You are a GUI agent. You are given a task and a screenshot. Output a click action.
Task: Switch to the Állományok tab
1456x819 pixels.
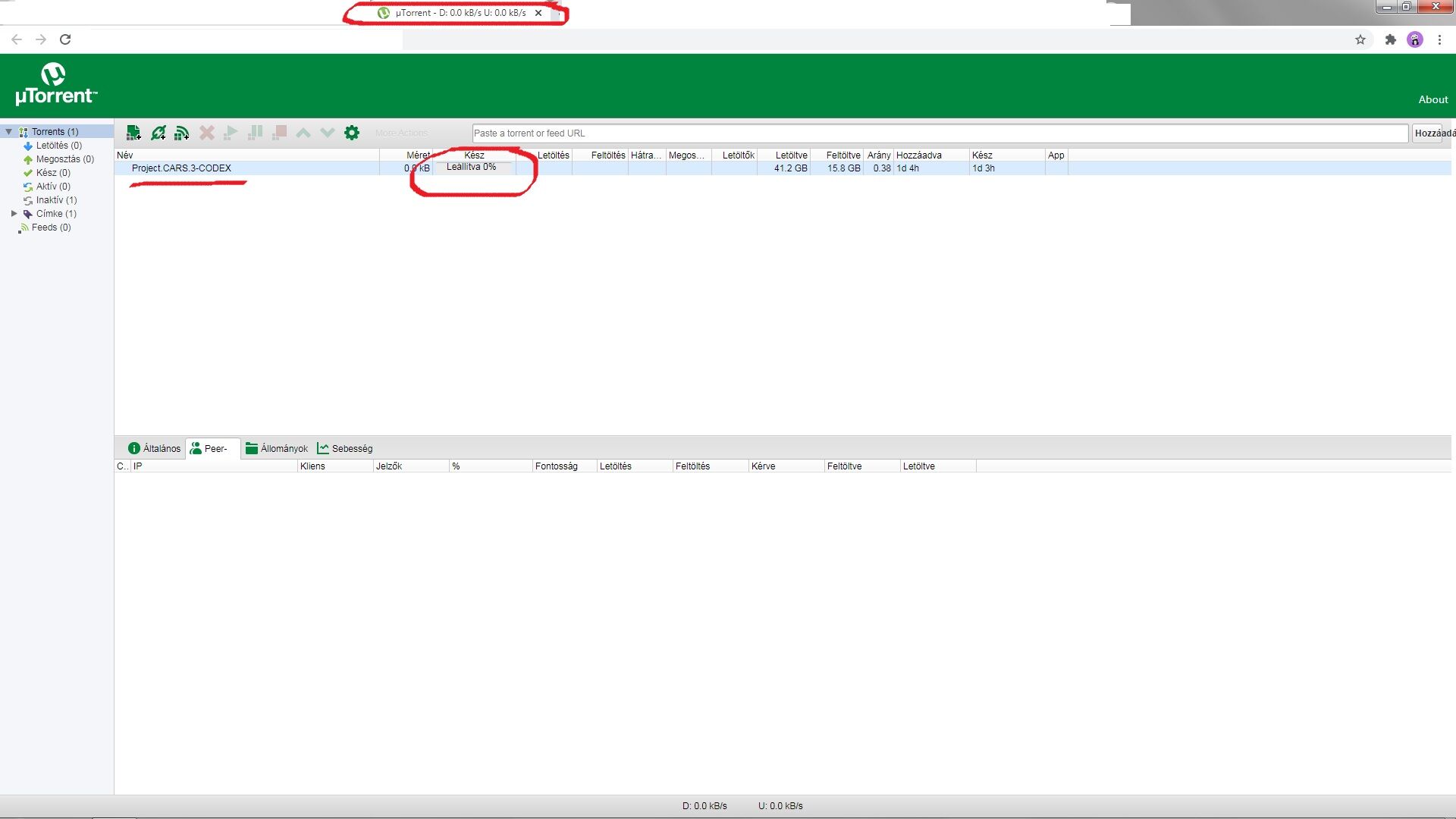pos(277,448)
